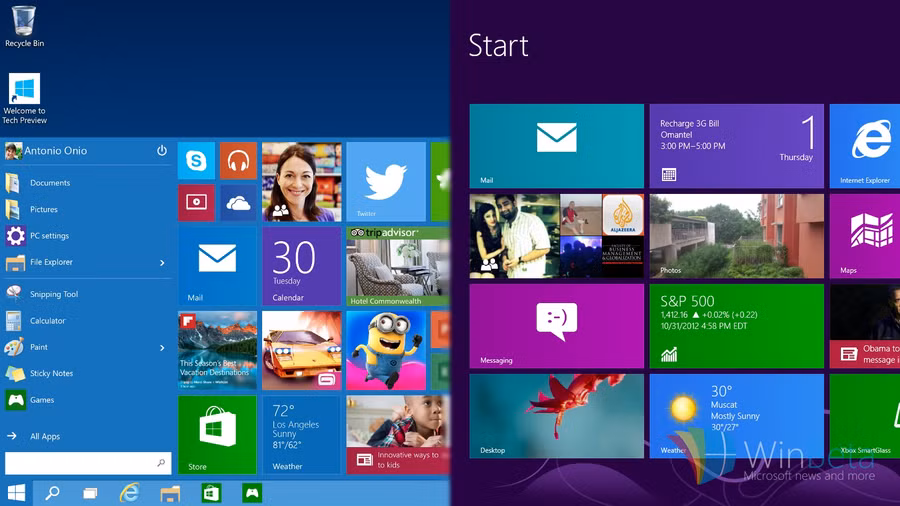Open the Photos tile on Start screen
The width and height of the screenshot is (900, 506).
[x=736, y=236]
